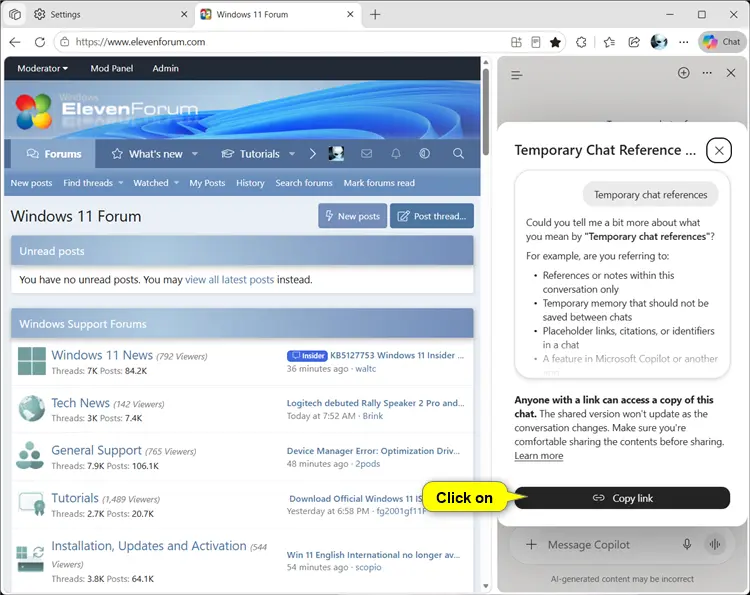
Task: Click the browser address bar URL
Action: 141,42
